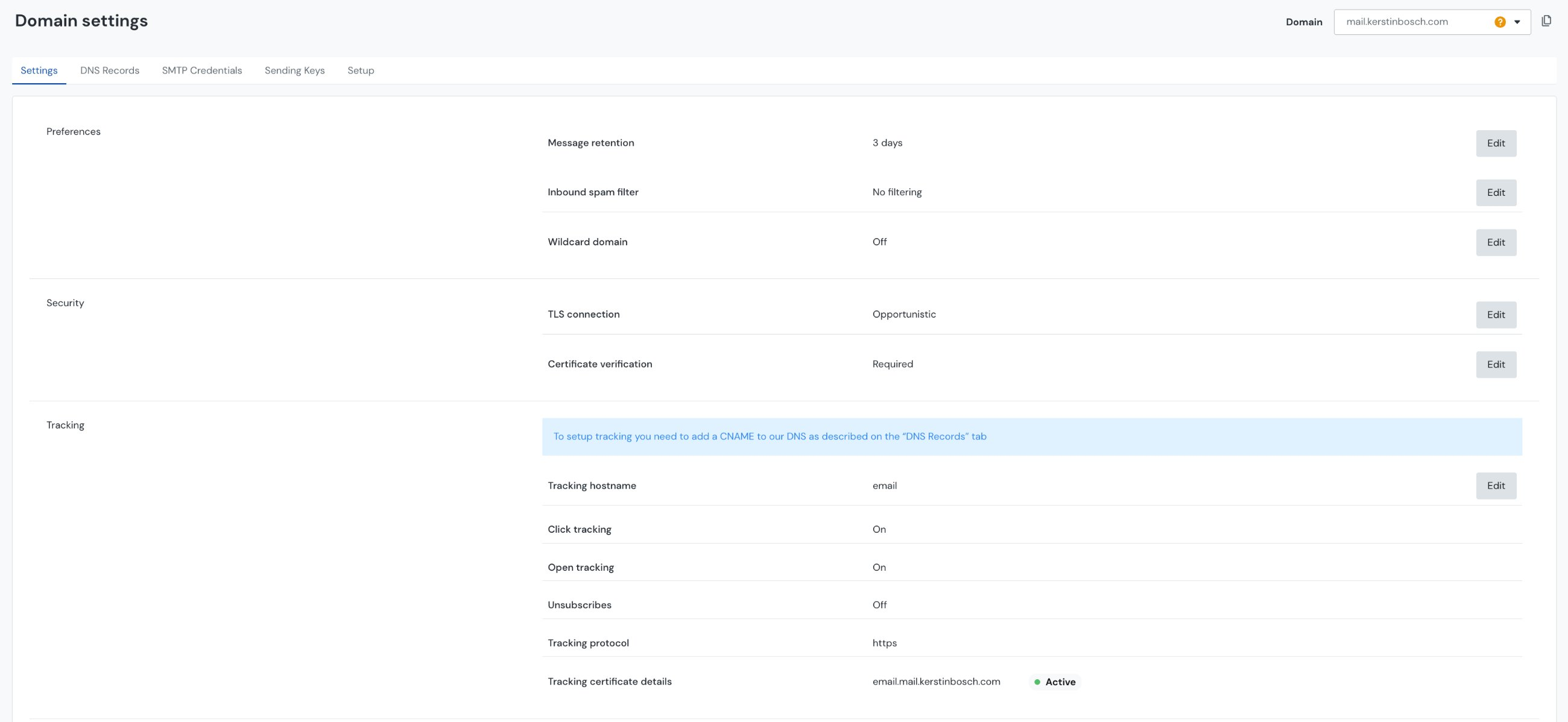Viewport: 1568px width, 722px height.
Task: Select the 'On' value for Open tracking
Action: pos(879,567)
